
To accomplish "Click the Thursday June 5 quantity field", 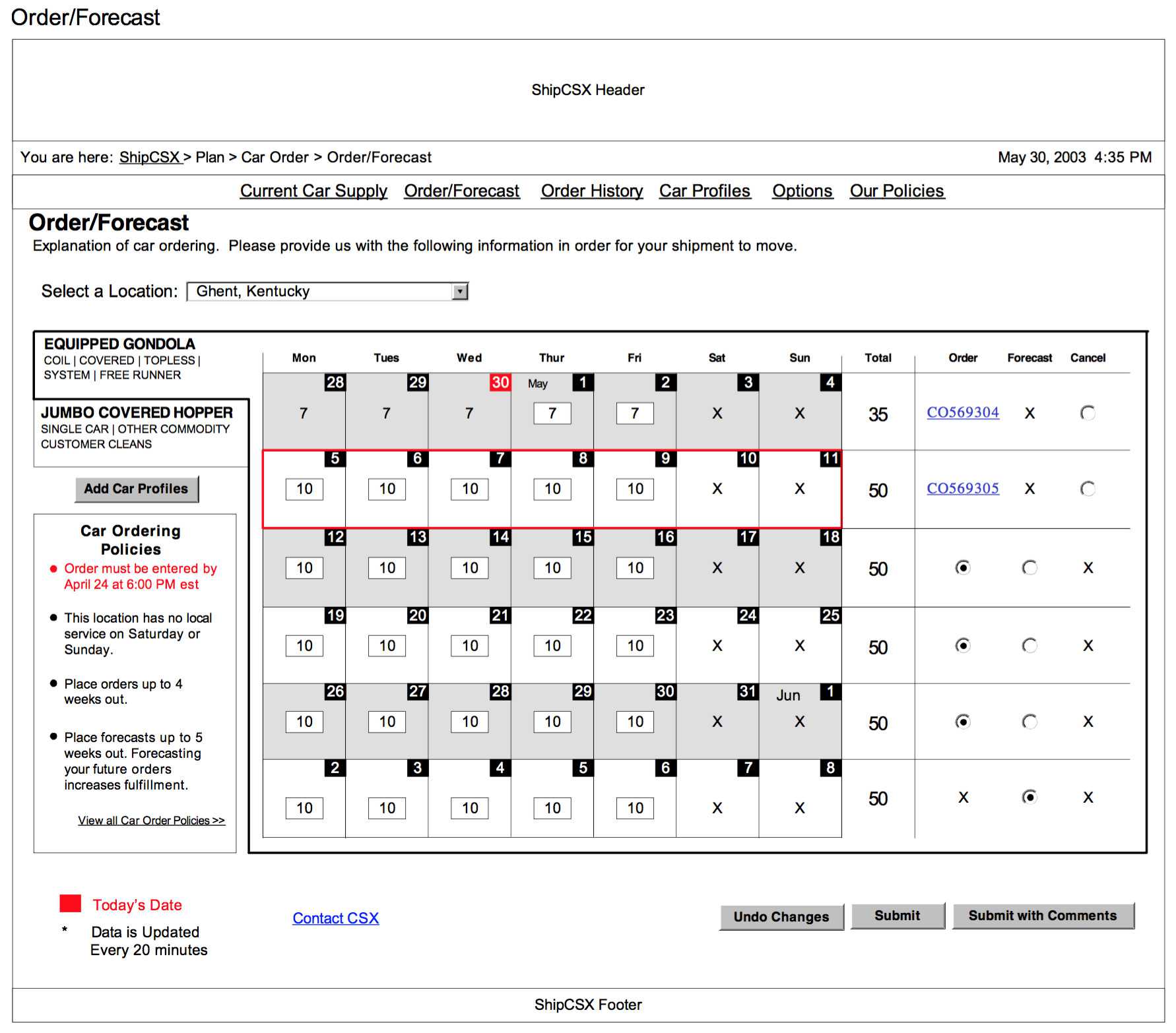I will [x=552, y=808].
